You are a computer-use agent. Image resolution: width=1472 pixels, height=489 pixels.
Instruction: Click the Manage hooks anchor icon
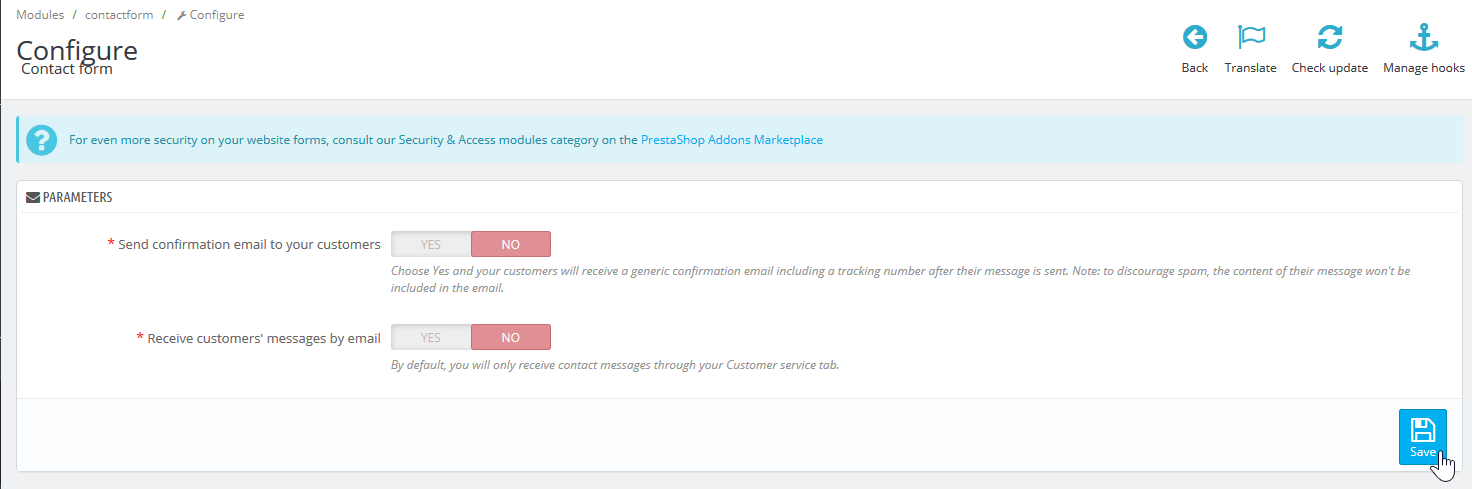click(1423, 38)
